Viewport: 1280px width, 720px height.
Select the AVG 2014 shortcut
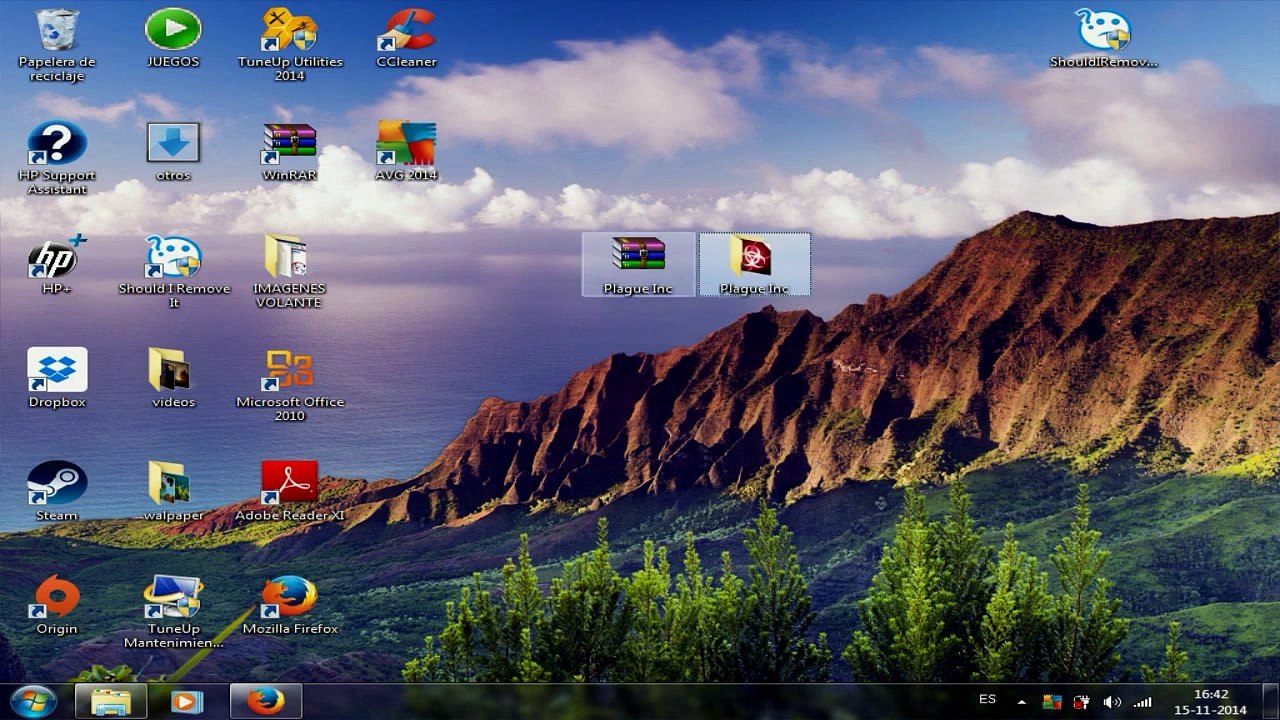(406, 152)
